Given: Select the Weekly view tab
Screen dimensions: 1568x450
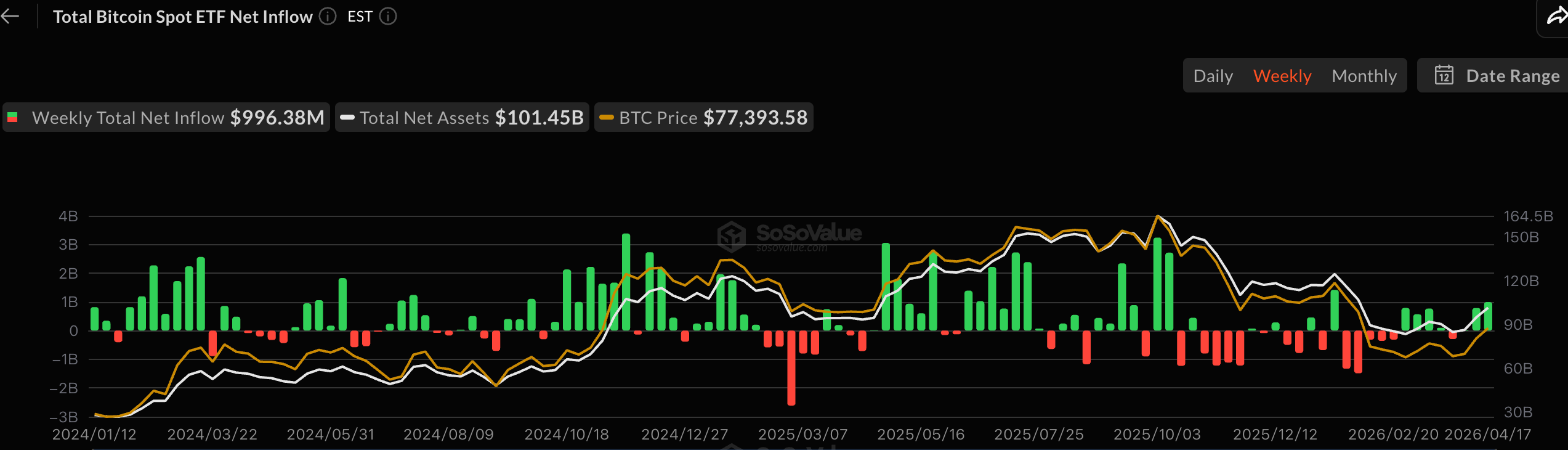Looking at the screenshot, I should [1282, 76].
